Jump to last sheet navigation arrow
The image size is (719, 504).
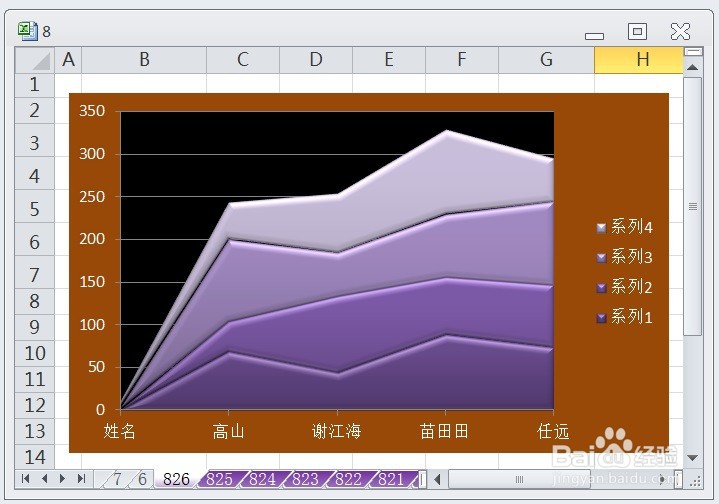(81, 479)
